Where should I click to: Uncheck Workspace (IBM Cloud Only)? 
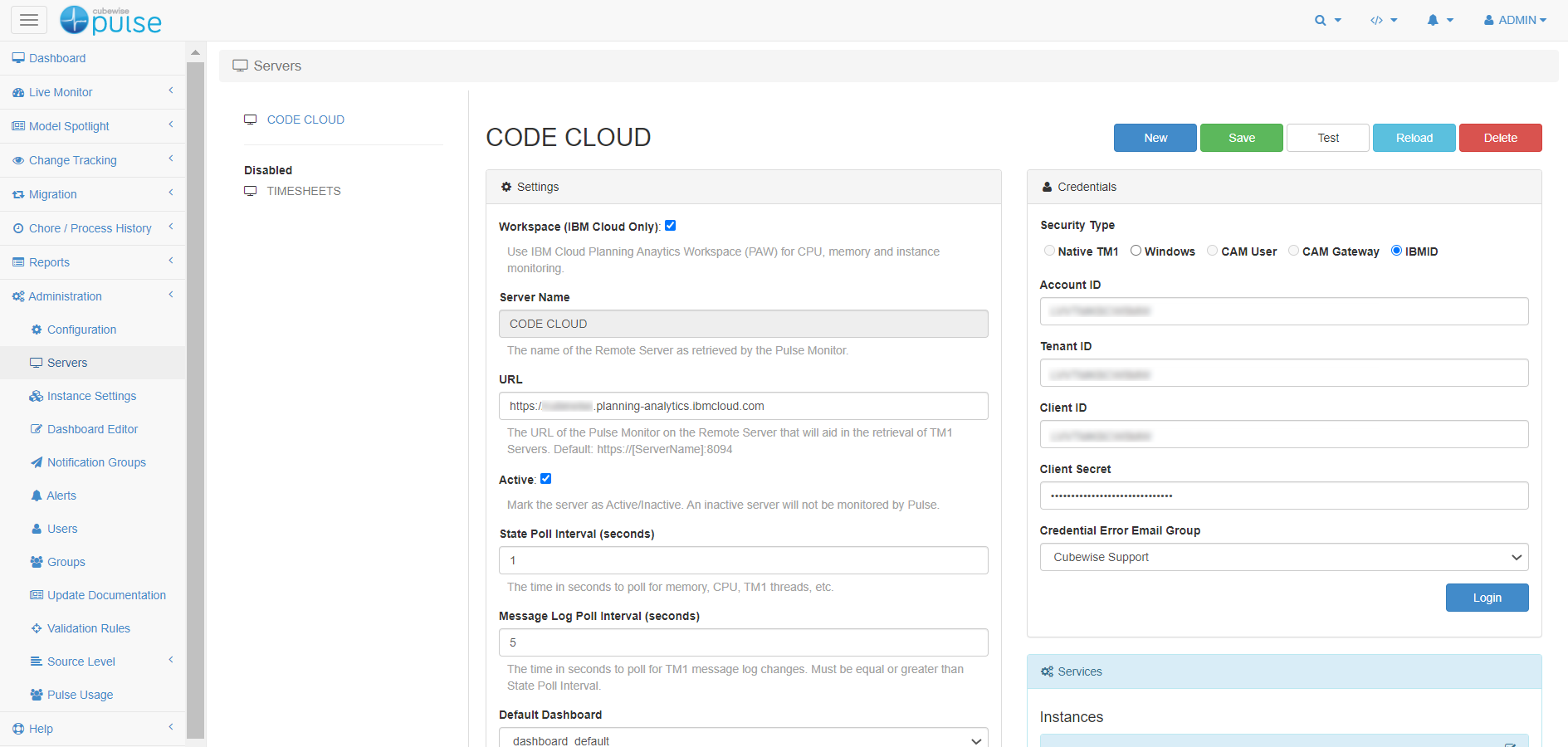coord(670,225)
